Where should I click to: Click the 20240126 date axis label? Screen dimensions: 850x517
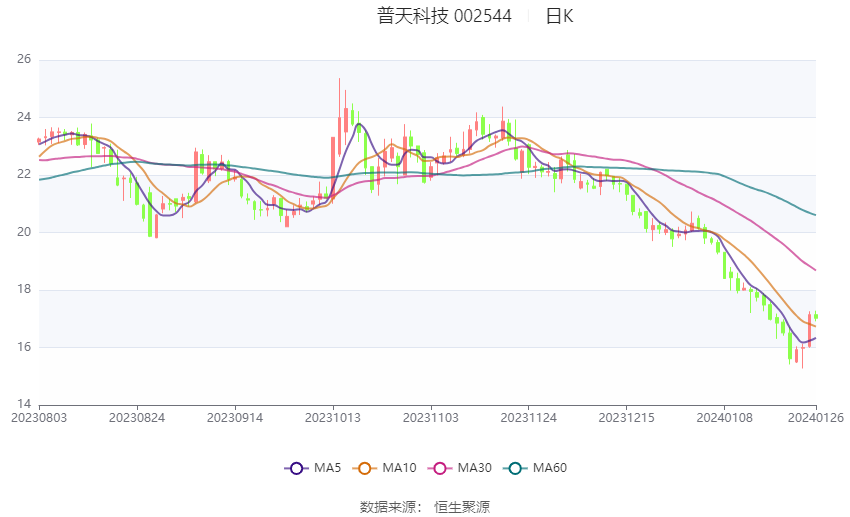click(x=816, y=418)
